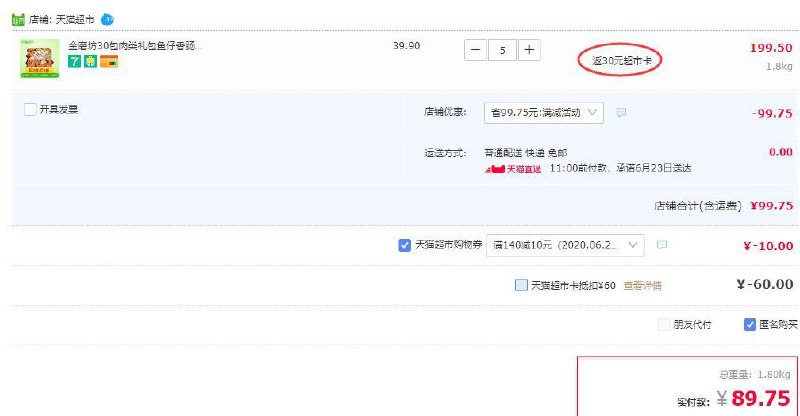Click the green 7-day return badge icon
800x416 pixels.
coord(74,62)
